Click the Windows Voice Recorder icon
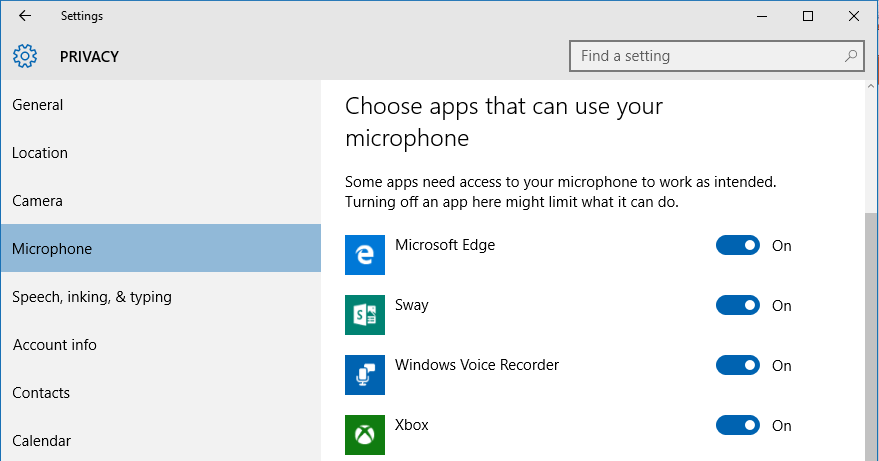 [364, 375]
